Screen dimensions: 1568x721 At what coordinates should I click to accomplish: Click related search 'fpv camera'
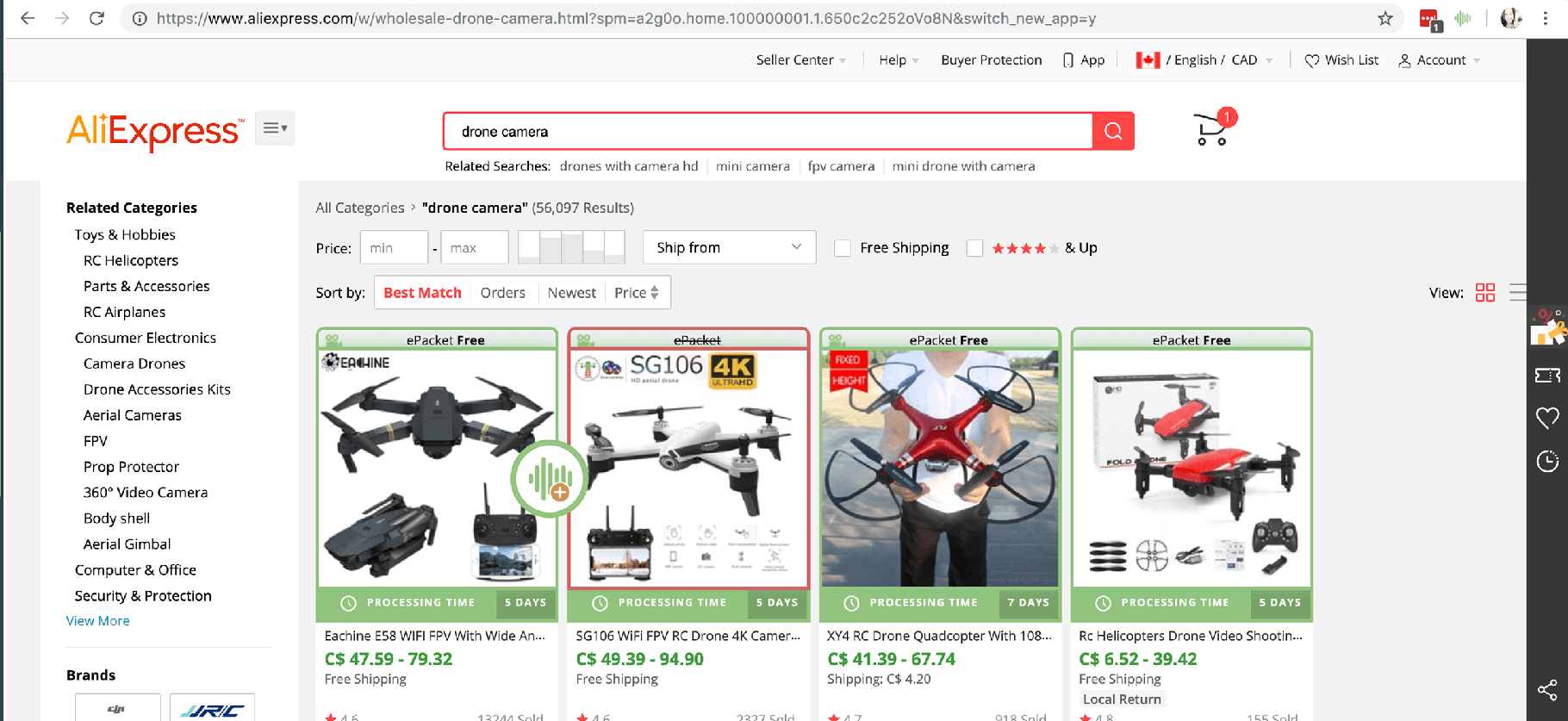point(841,166)
